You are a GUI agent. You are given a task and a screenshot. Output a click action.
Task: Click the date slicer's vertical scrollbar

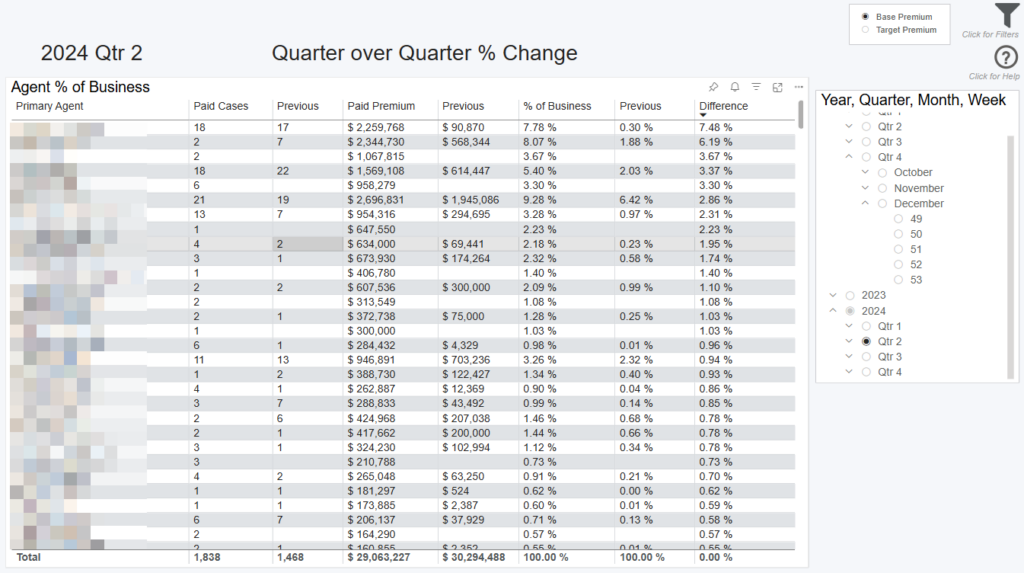[x=1010, y=250]
